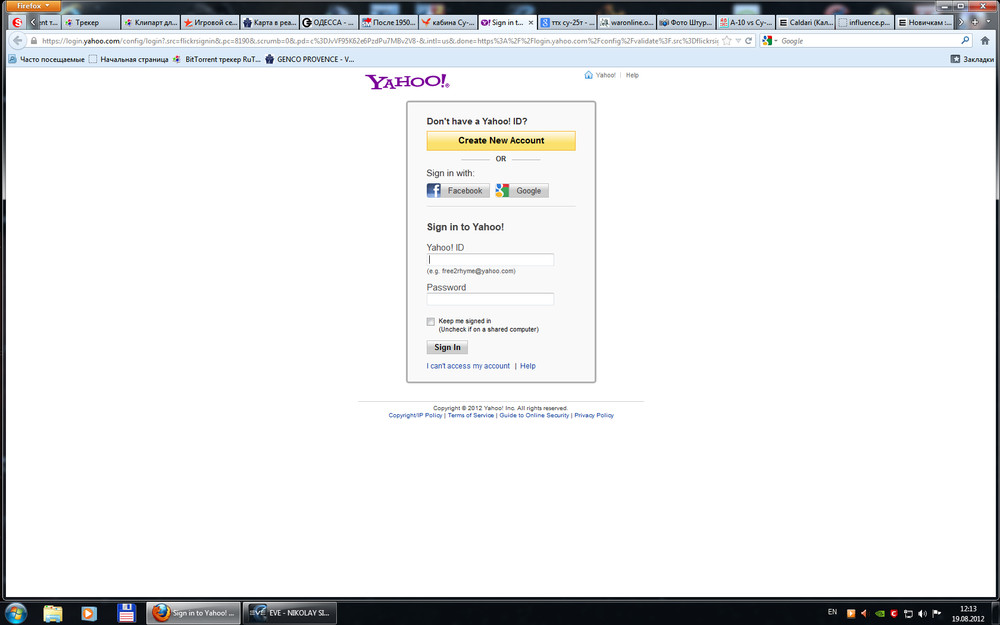1000x625 pixels.
Task: Close the Sign in to Yahoo tab
Action: (x=531, y=22)
